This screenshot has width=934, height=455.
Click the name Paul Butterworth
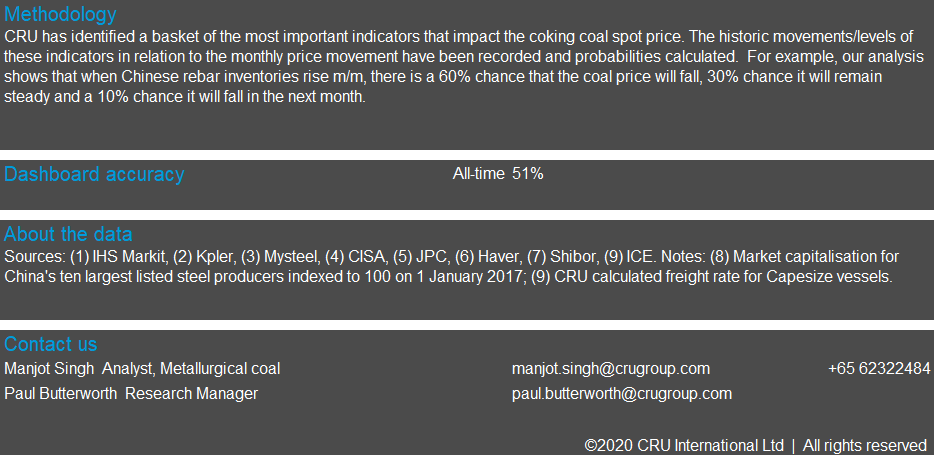60,394
